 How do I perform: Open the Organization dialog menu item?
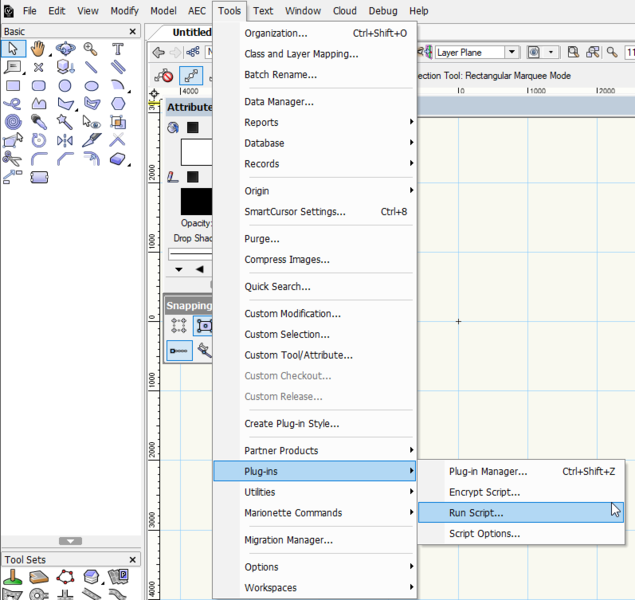[x=315, y=33]
